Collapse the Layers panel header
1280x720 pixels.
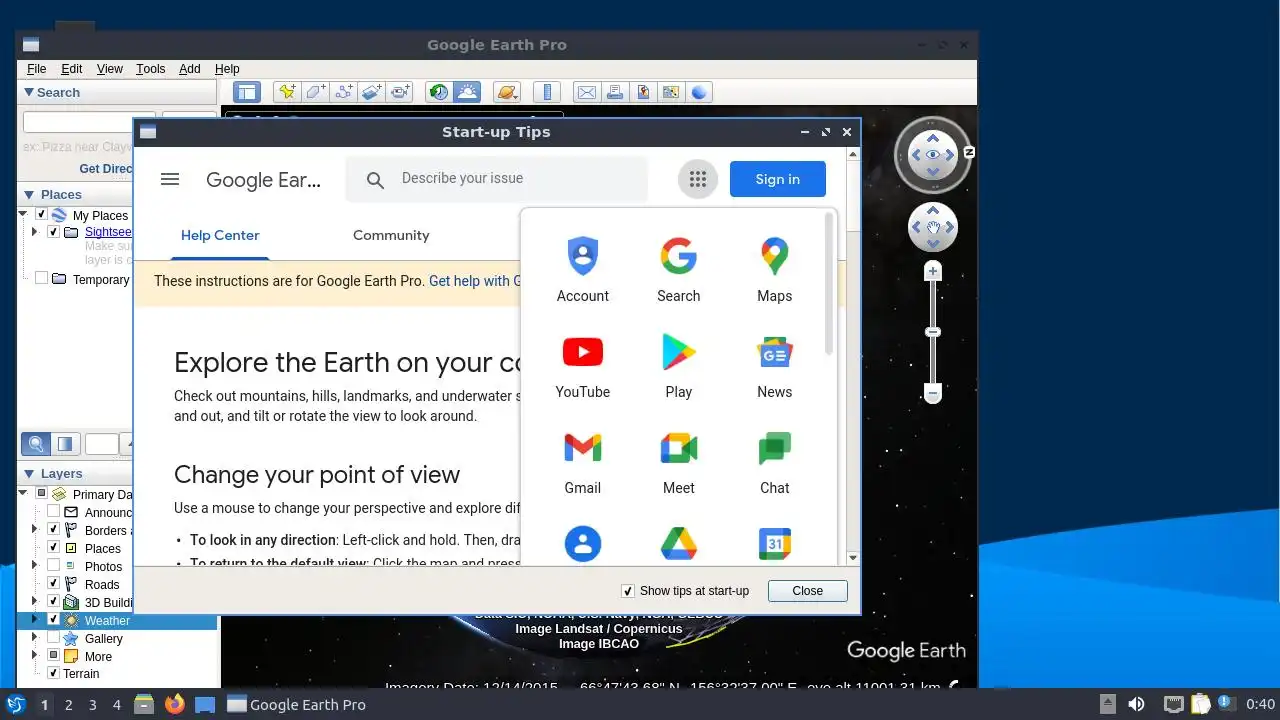coord(75,473)
